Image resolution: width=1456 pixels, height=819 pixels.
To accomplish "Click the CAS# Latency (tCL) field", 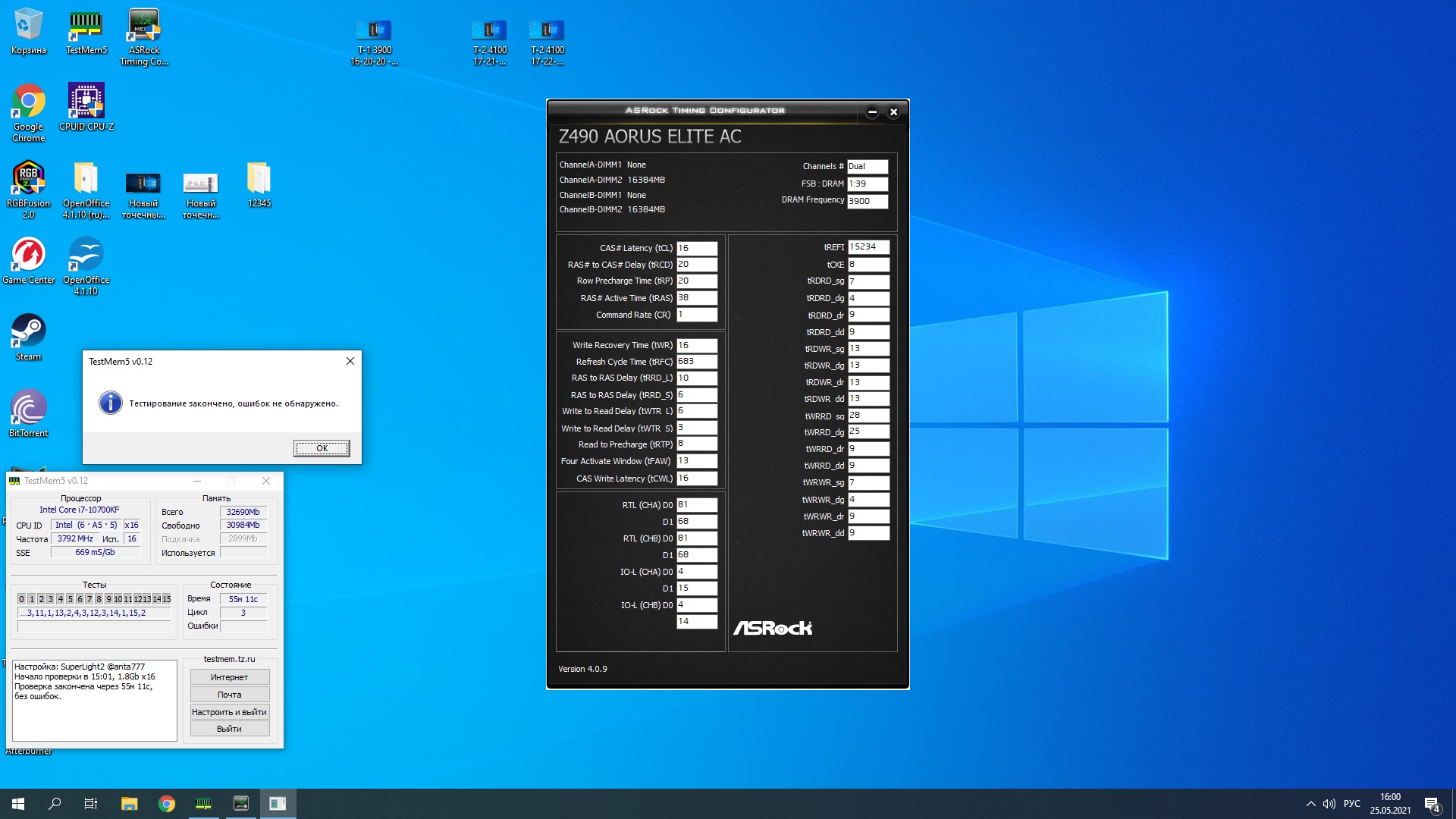I will [x=696, y=248].
